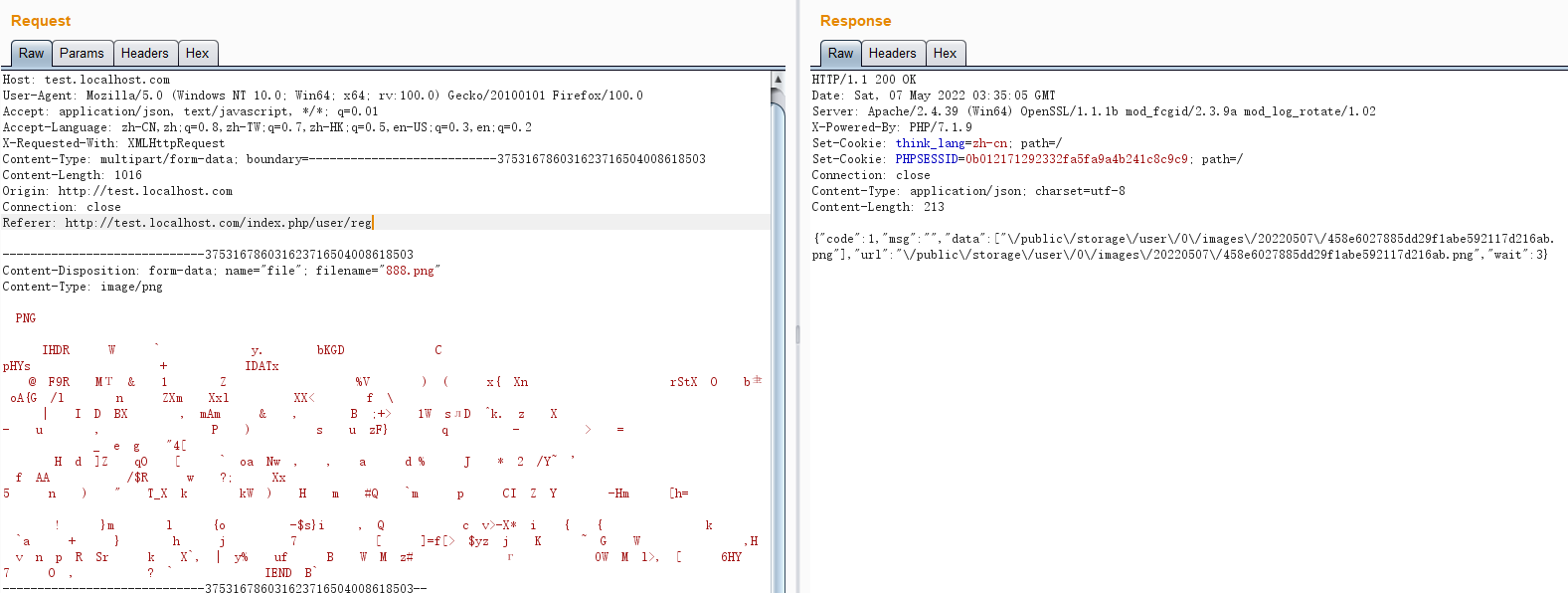
Task: Click the Content-Length: 1016 line
Action: point(73,175)
